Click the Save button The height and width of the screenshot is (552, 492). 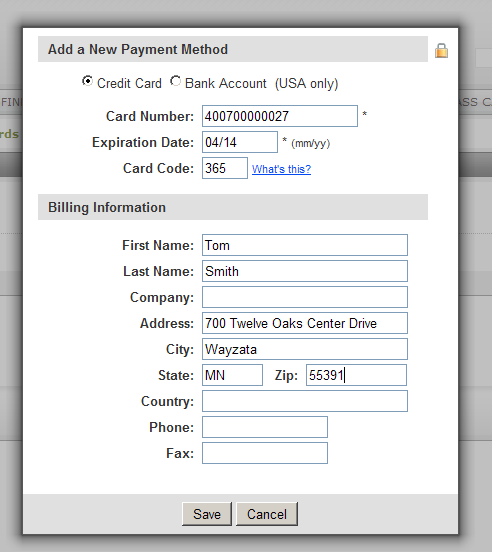coord(207,514)
